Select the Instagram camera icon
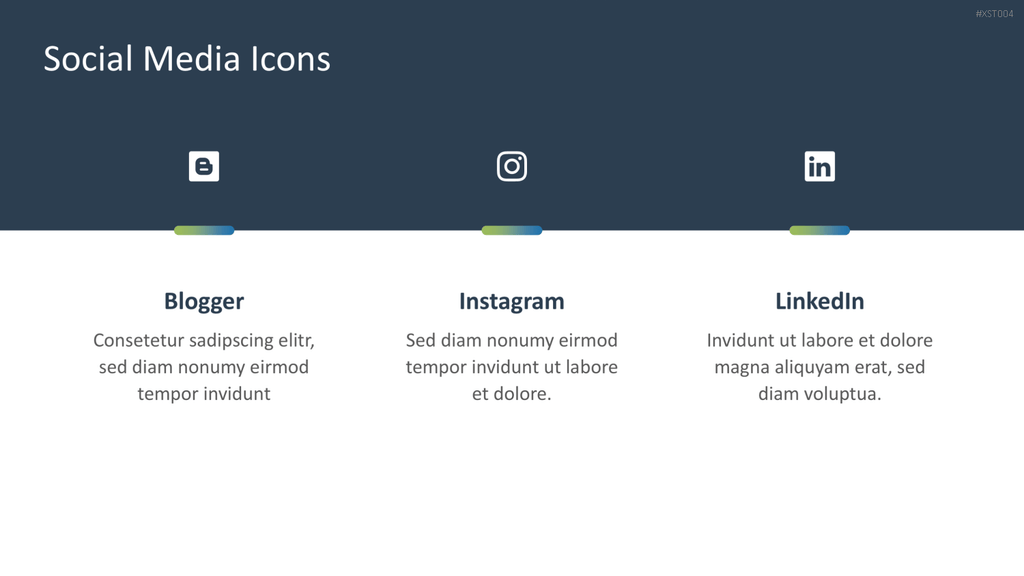The height and width of the screenshot is (576, 1024). pos(512,166)
